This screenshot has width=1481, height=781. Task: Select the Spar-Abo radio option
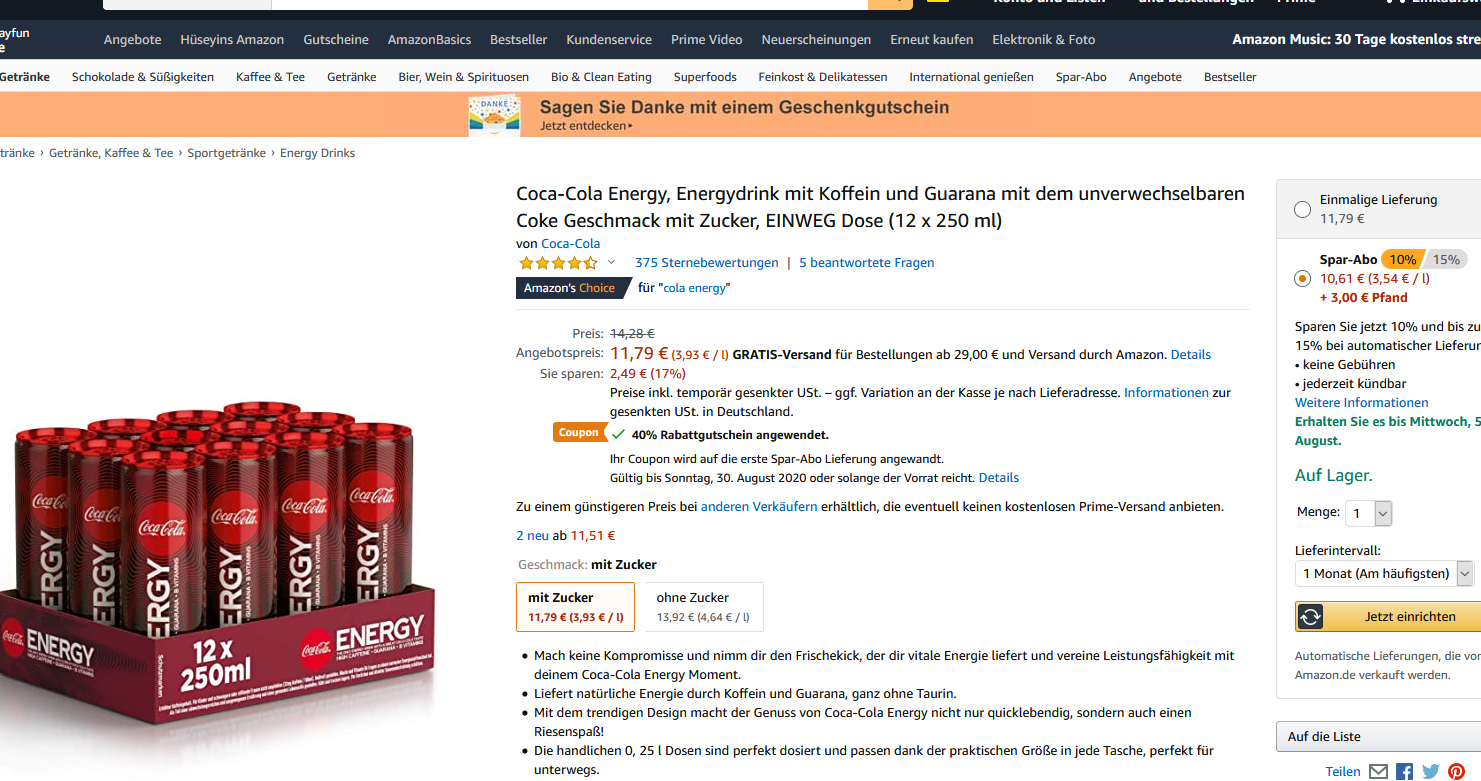1302,278
